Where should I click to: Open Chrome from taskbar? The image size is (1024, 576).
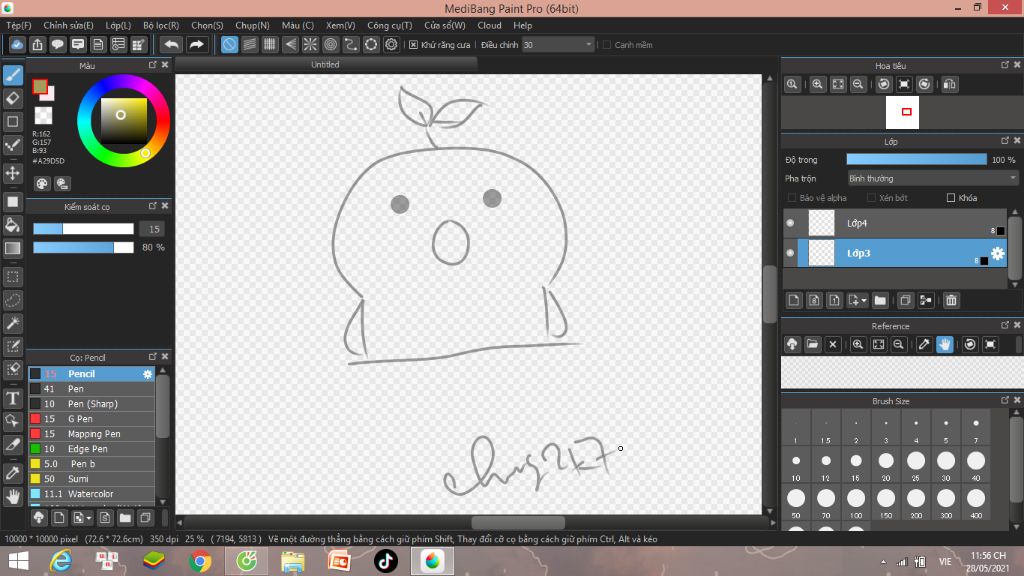[x=200, y=561]
